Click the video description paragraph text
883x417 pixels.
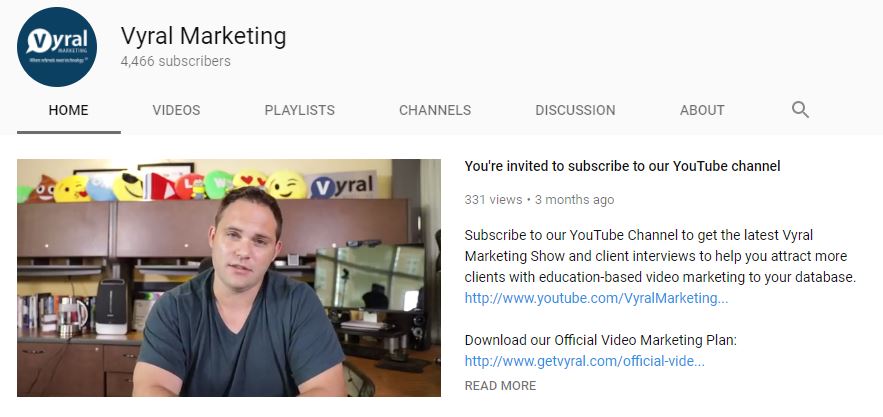click(660, 256)
